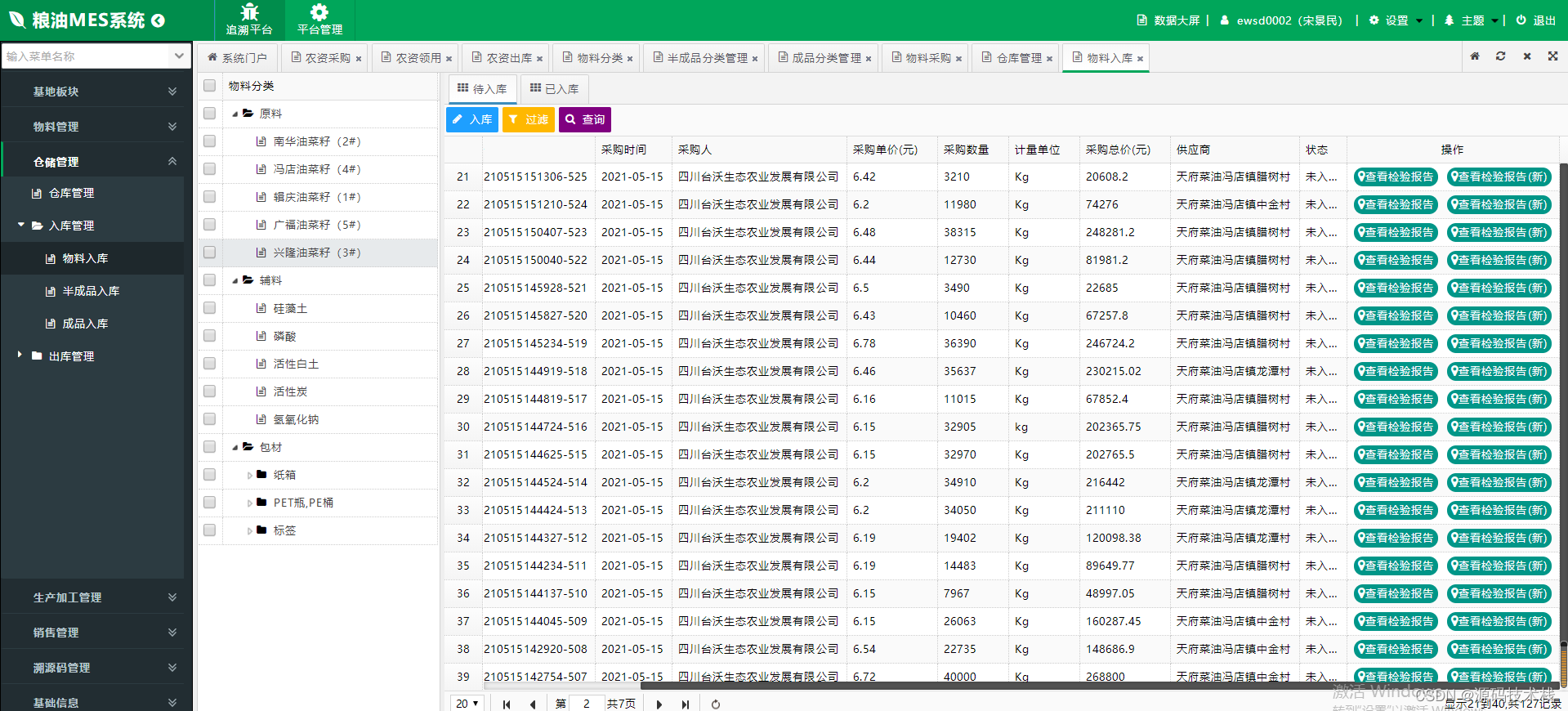
Task: Switch to the 系统门户 tab
Action: pyautogui.click(x=237, y=58)
